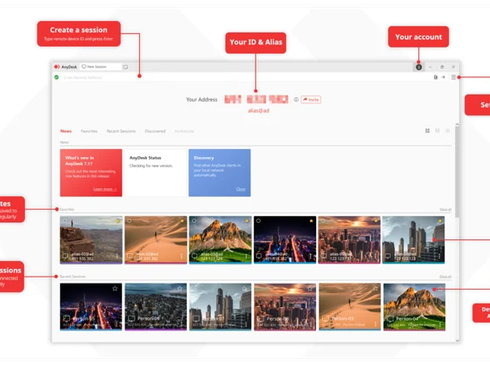Screen dimensions: 490x366
Task: Click status circle on canyon favorite tile
Action: pos(65,221)
